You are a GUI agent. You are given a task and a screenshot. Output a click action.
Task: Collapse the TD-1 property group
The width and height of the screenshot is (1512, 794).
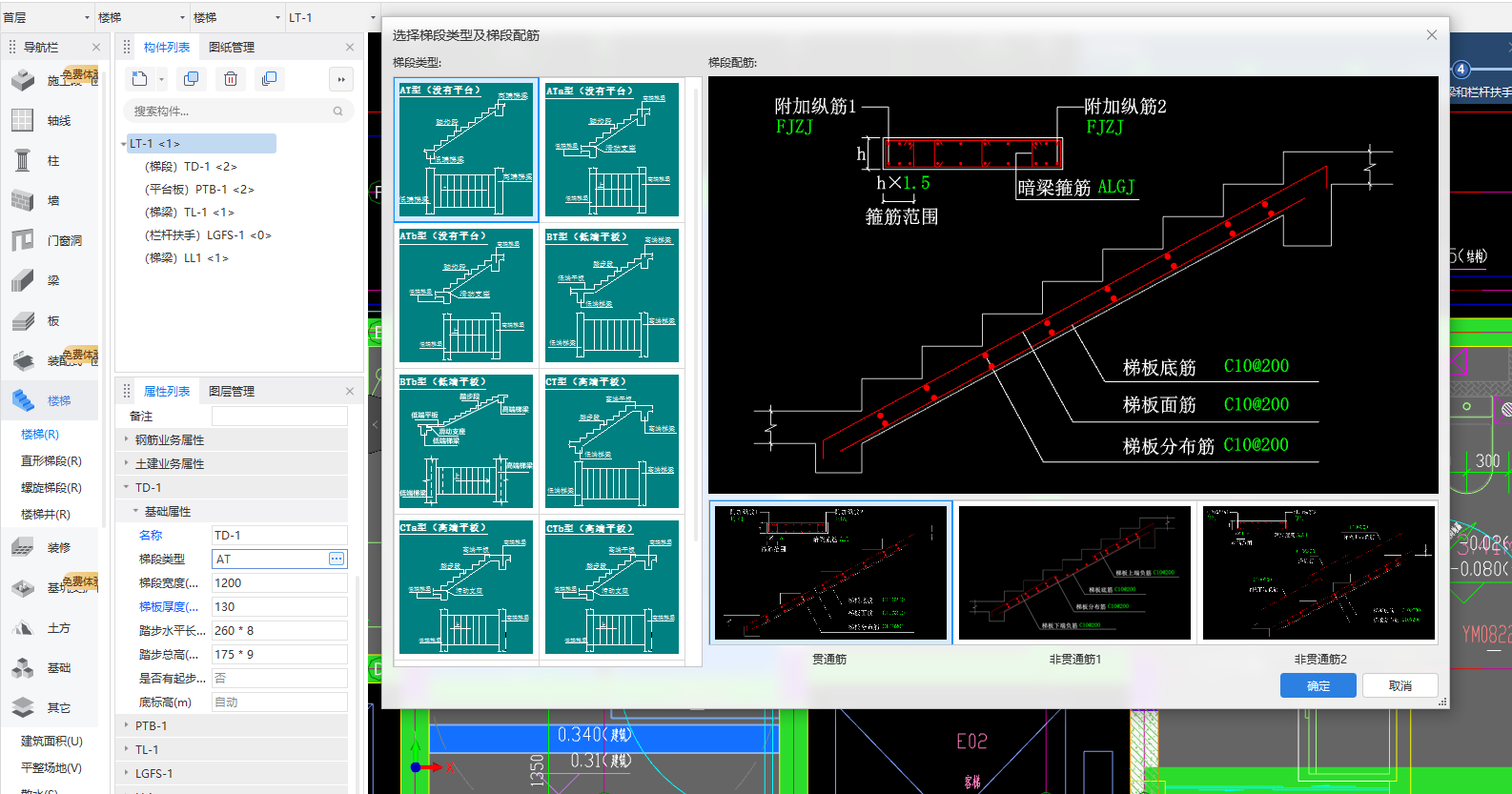126,487
